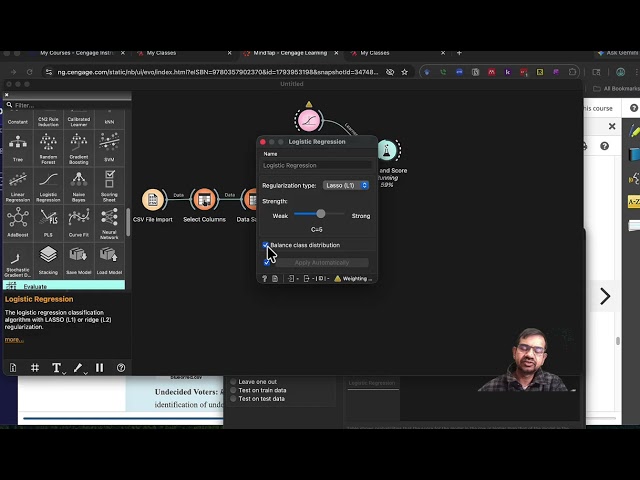Screen dimensions: 640x480
Task: Pause the workflow using the pause icon
Action: (99, 368)
